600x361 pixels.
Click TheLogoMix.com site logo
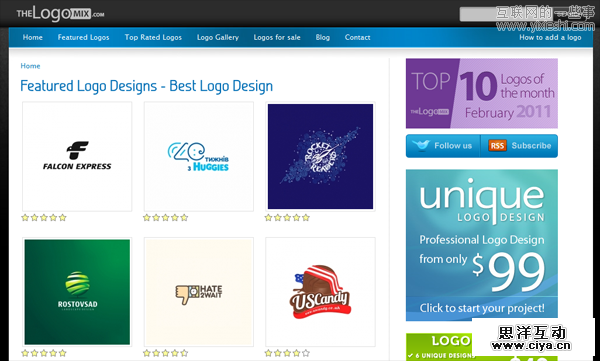point(60,14)
